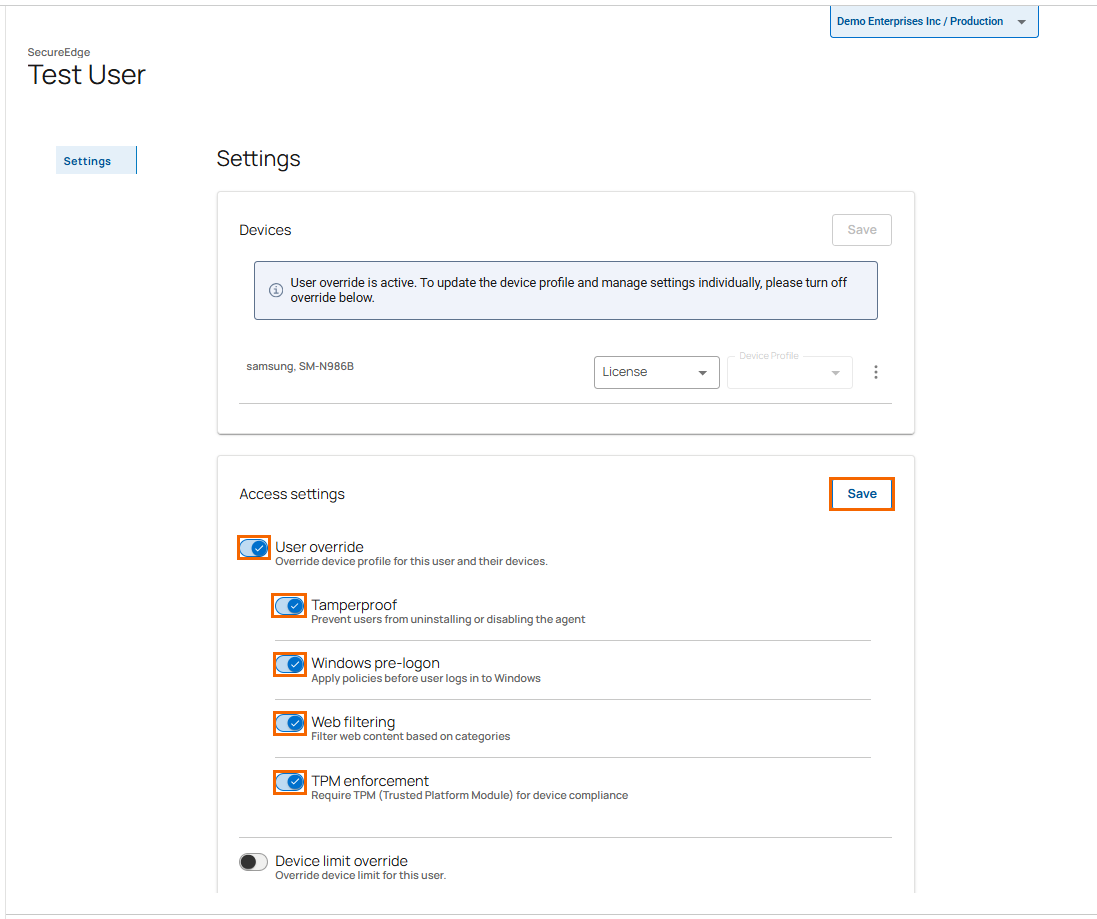The width and height of the screenshot is (1097, 919).
Task: Select the samsung, SM-N986B device entry
Action: coord(300,366)
